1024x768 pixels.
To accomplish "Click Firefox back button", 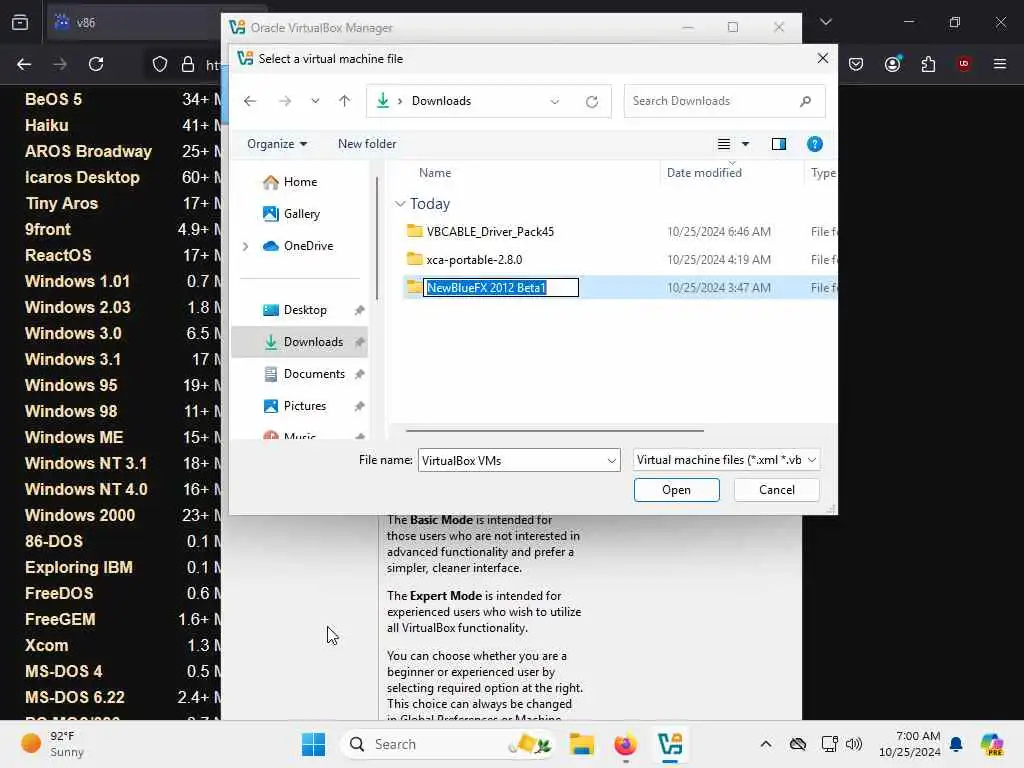I will point(24,64).
